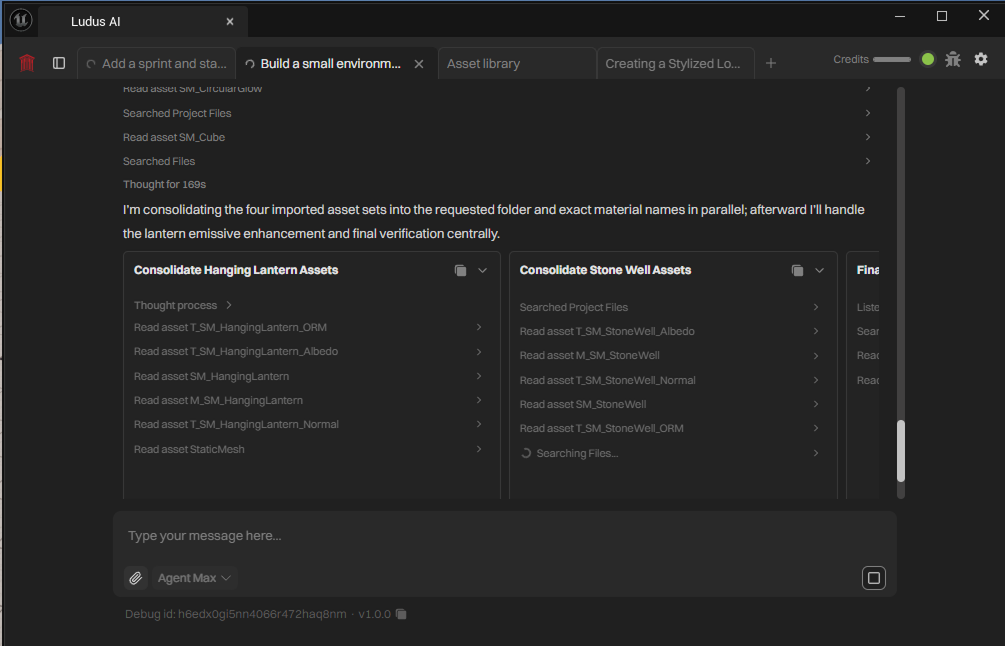Copy the debug id icon
The width and height of the screenshot is (1005, 646).
click(x=401, y=614)
